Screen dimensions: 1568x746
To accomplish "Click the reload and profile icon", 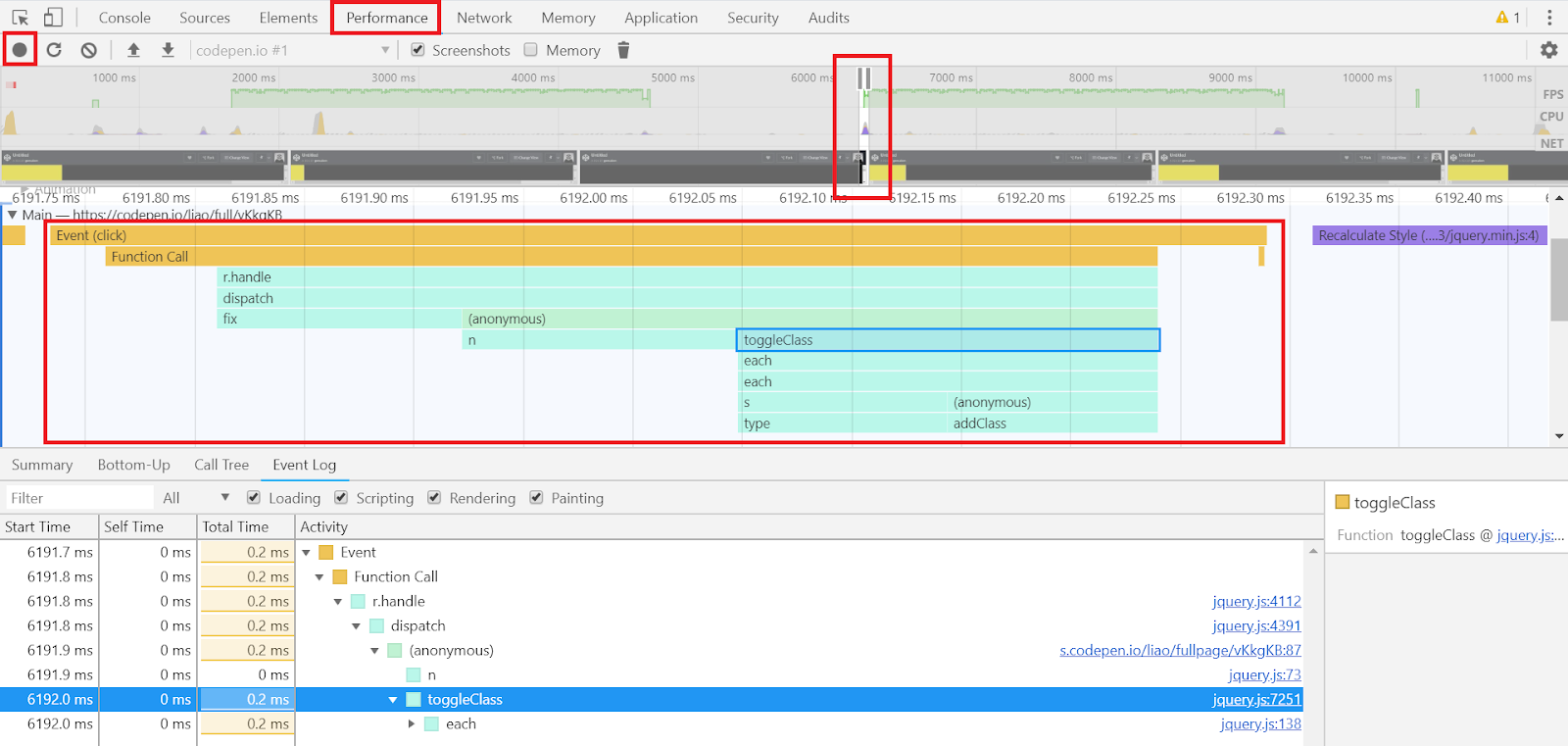I will click(x=54, y=50).
